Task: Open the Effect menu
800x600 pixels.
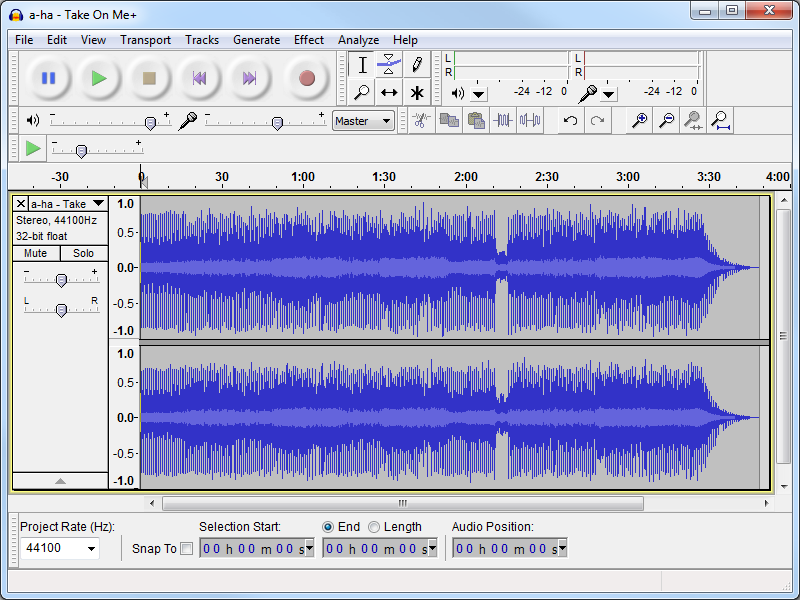Action: pos(308,40)
